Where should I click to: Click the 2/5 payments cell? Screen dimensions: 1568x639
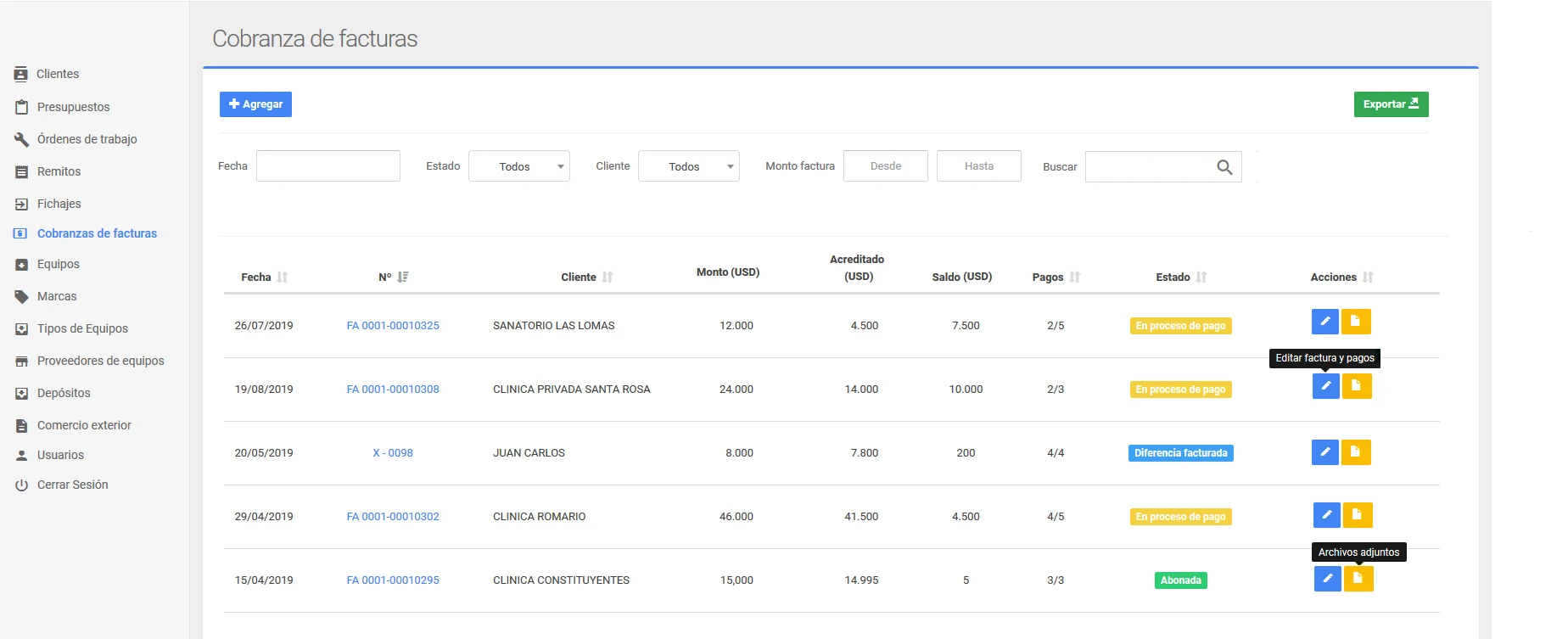1056,326
